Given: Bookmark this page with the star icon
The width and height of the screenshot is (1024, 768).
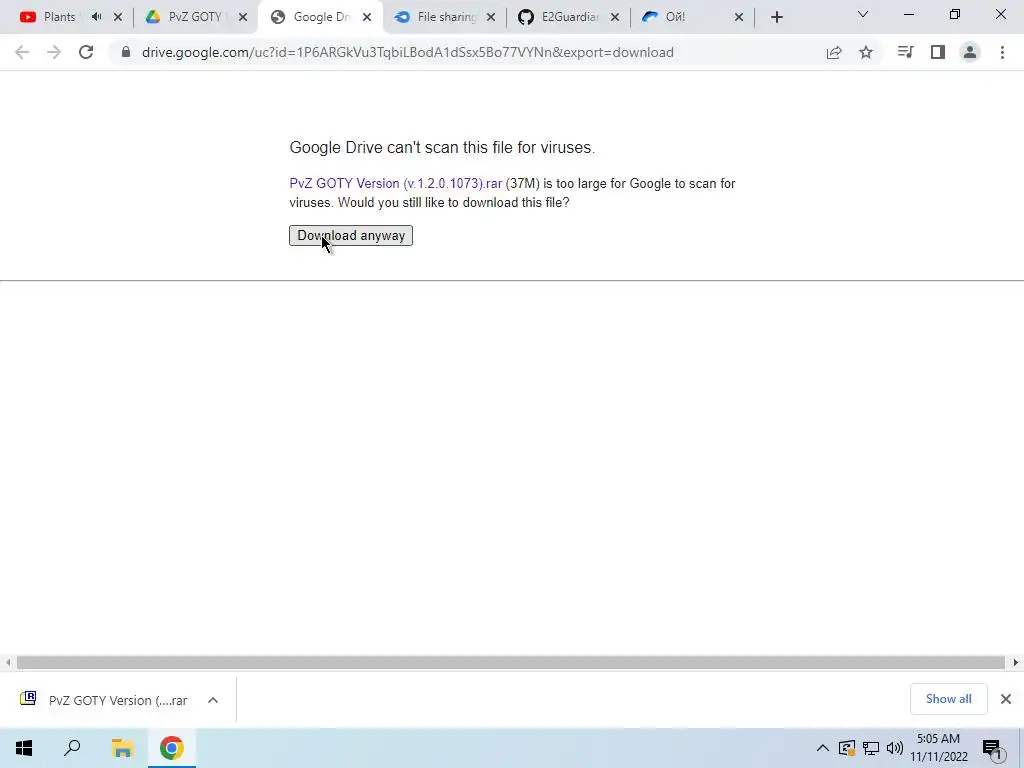Looking at the screenshot, I should pyautogui.click(x=866, y=52).
